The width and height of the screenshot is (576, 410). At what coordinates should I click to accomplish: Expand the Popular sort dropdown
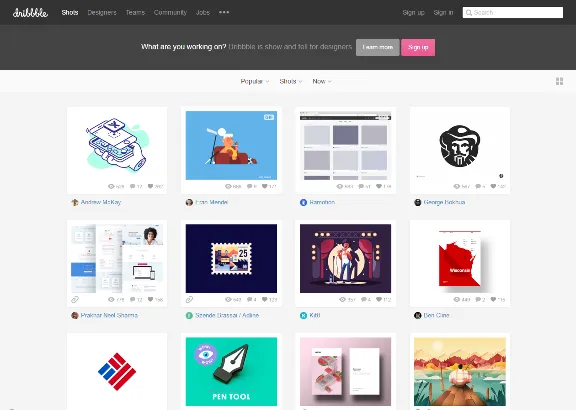pyautogui.click(x=255, y=81)
